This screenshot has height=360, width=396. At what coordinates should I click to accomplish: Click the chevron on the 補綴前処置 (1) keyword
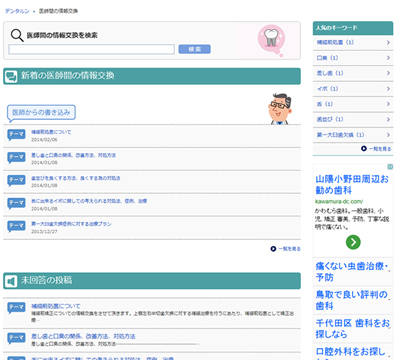[388, 43]
